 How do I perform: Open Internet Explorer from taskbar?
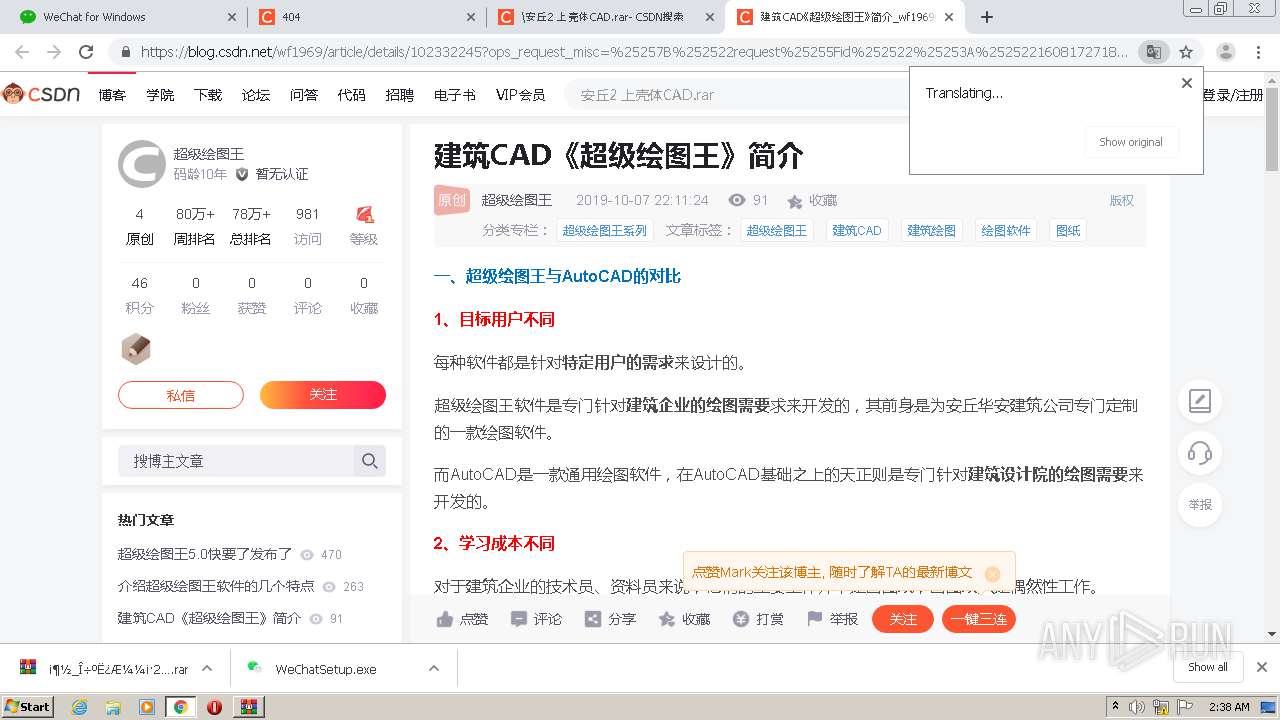[80, 706]
